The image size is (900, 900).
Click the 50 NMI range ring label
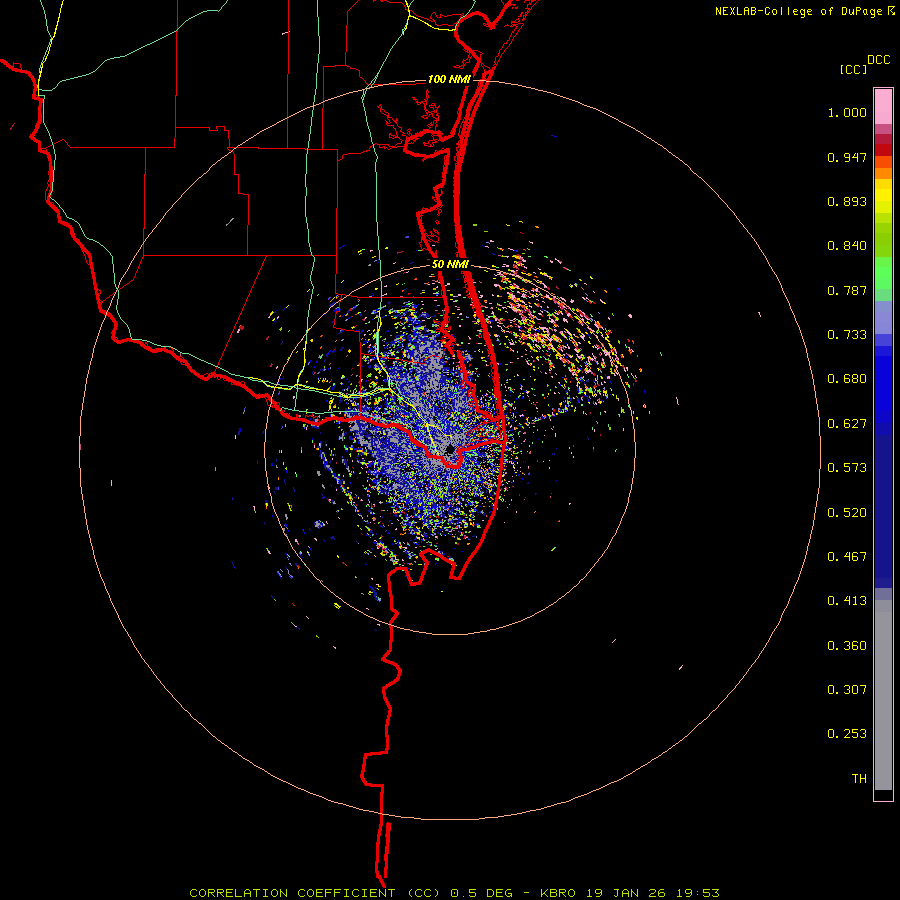click(x=451, y=264)
